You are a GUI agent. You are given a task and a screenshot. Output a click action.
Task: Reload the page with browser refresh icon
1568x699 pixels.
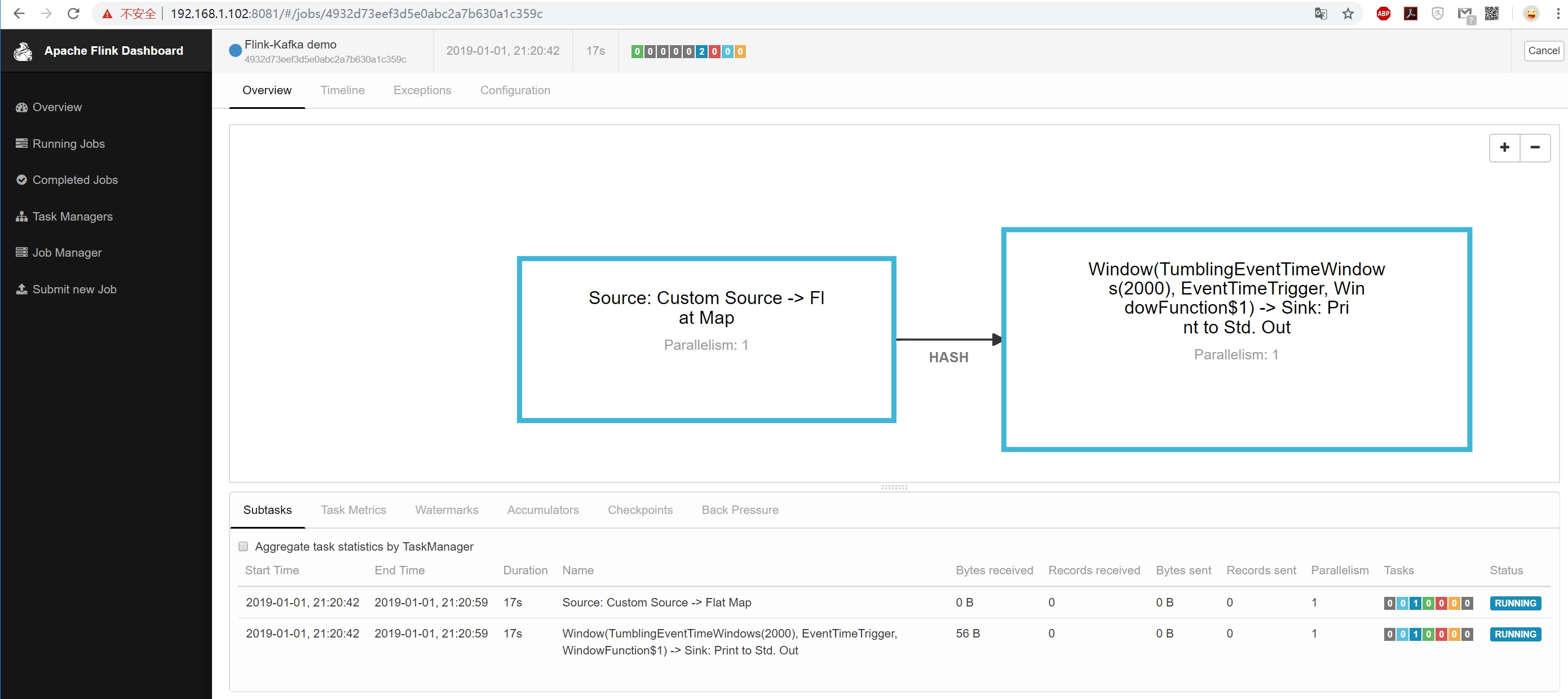coord(74,14)
